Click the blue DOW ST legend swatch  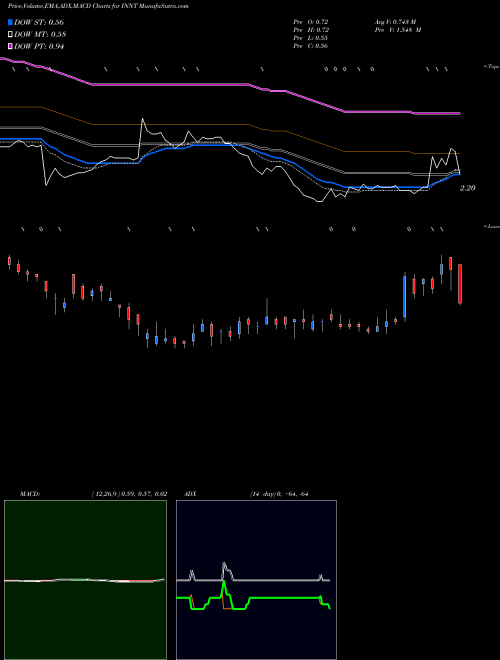pos(10,22)
